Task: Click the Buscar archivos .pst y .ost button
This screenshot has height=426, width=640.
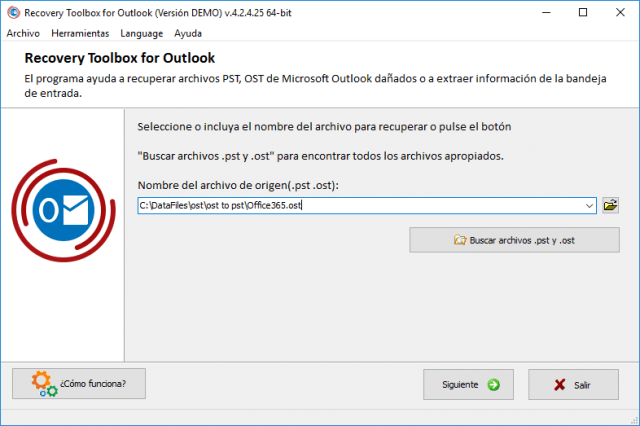Action: click(514, 240)
